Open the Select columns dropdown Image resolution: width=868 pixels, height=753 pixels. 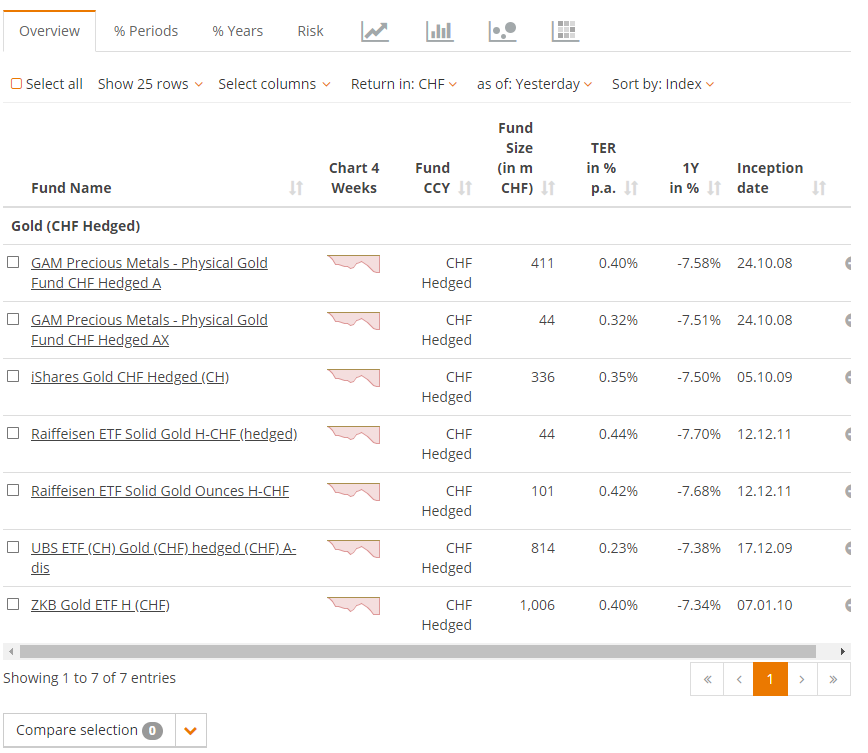pos(274,84)
